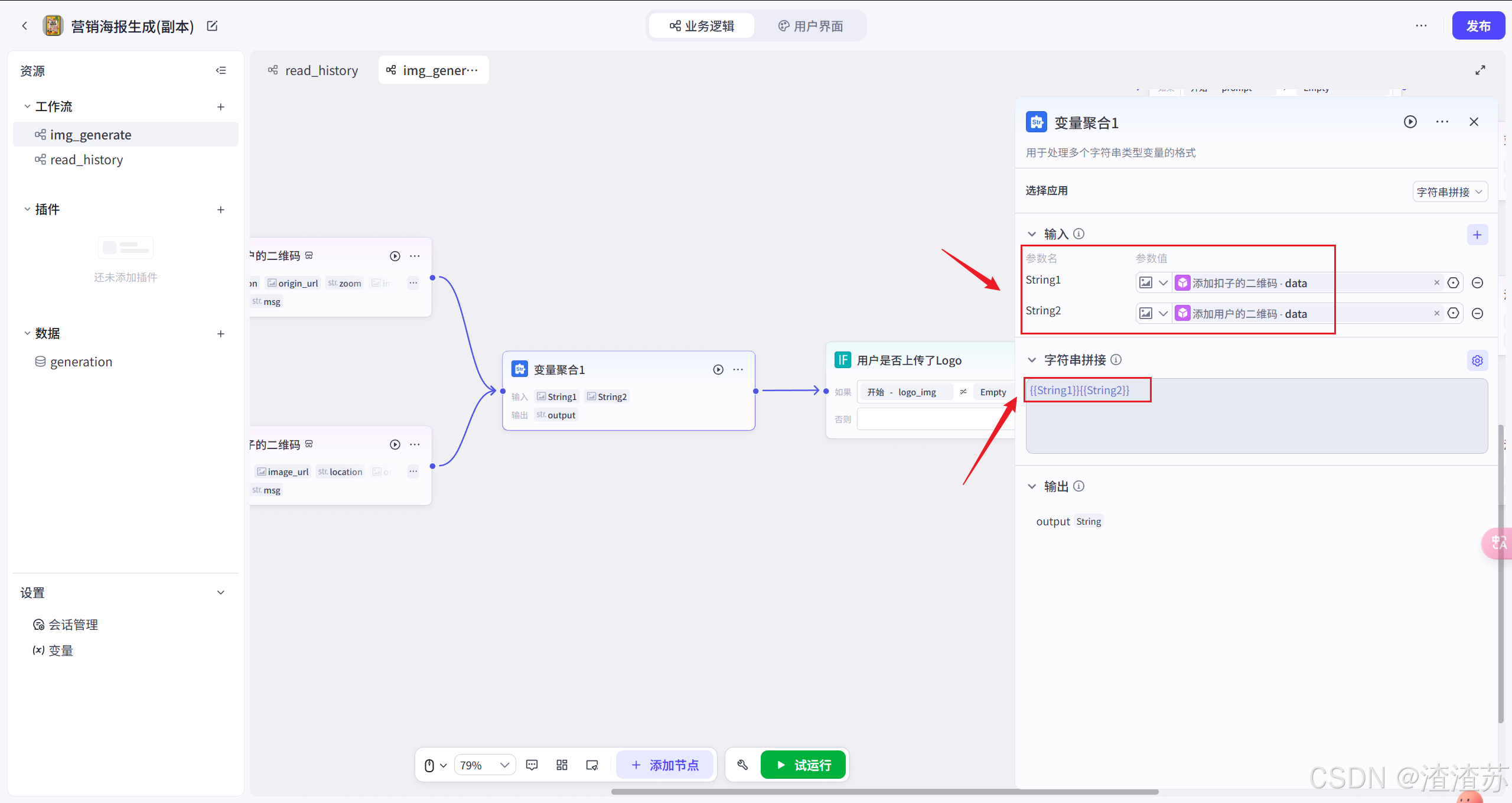Click the string concatenation template text field
The image size is (1512, 803).
1256,416
